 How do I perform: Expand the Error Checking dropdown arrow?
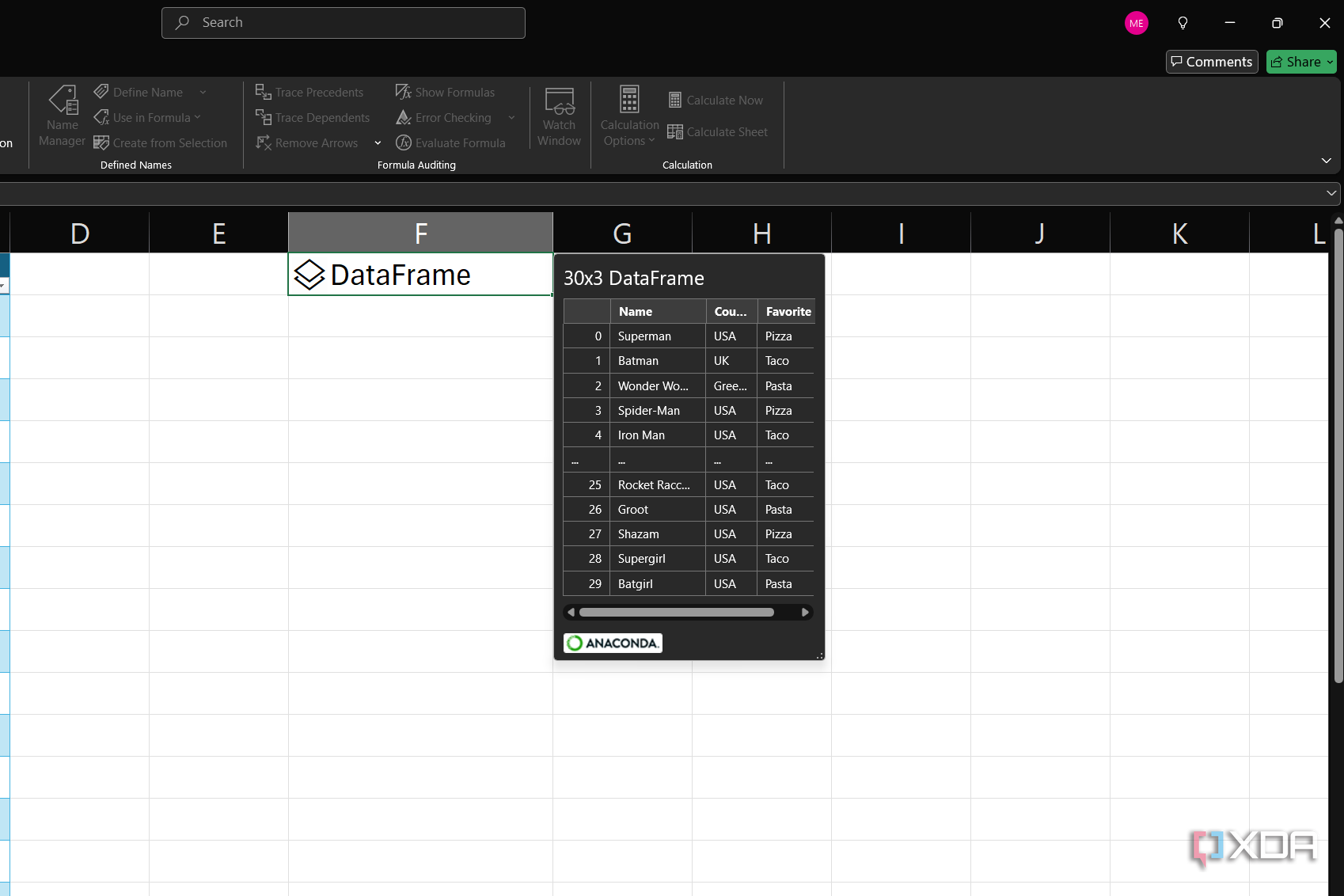pos(512,117)
